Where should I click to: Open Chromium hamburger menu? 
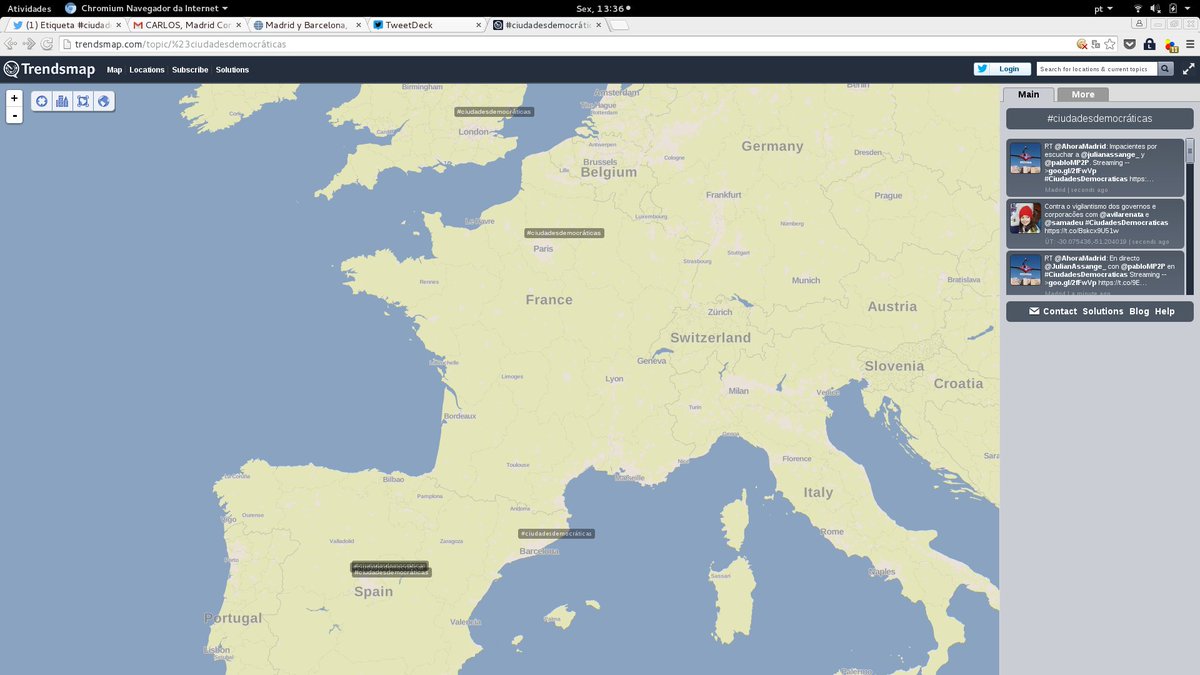[x=1190, y=44]
